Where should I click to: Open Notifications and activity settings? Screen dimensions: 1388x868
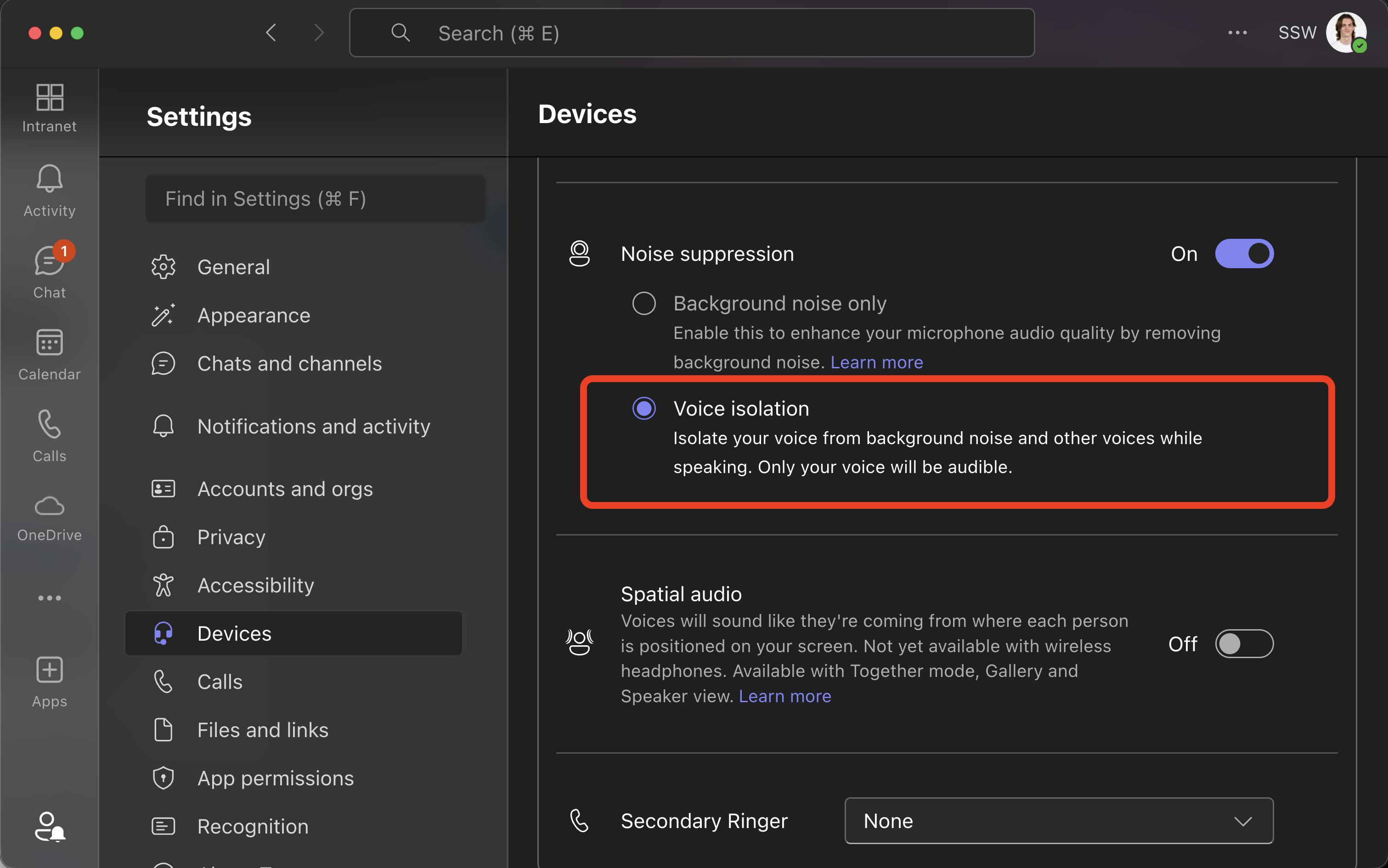(x=313, y=426)
